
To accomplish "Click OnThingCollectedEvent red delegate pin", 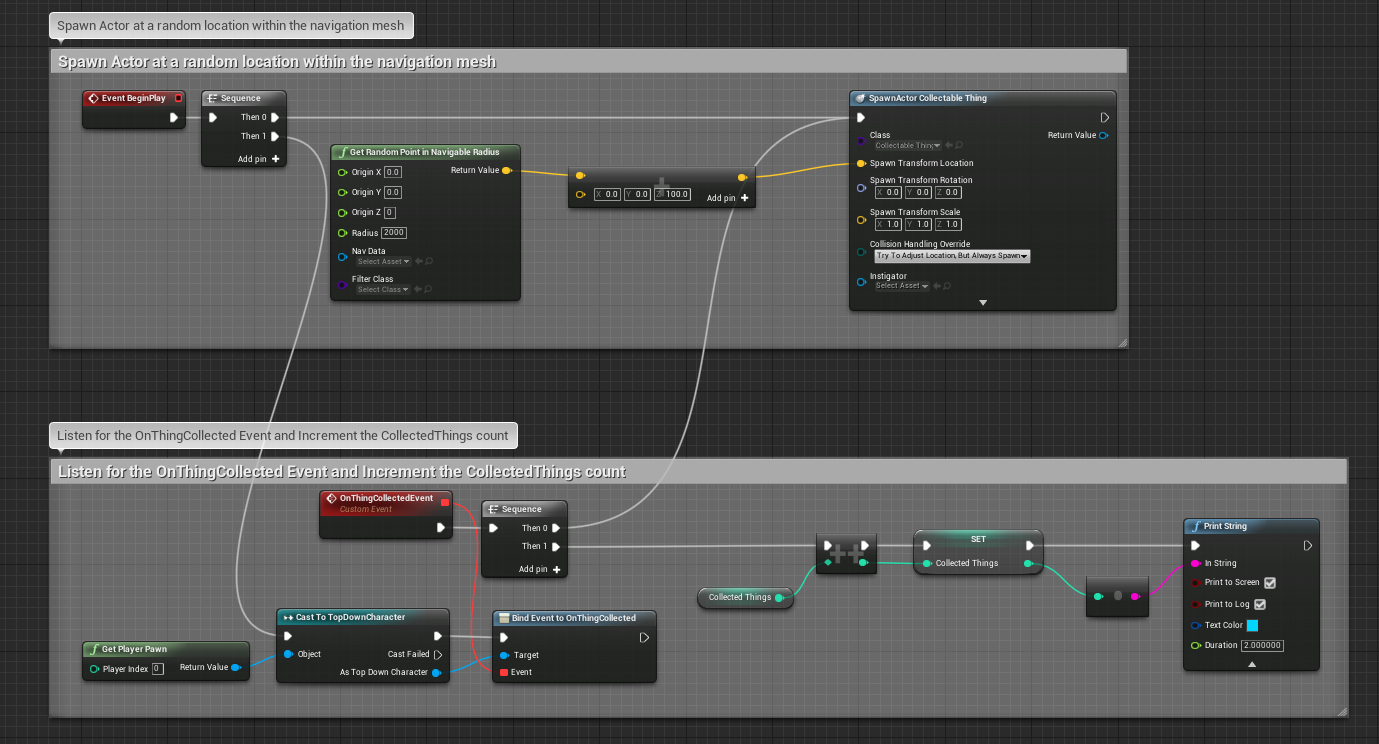I will [x=445, y=502].
